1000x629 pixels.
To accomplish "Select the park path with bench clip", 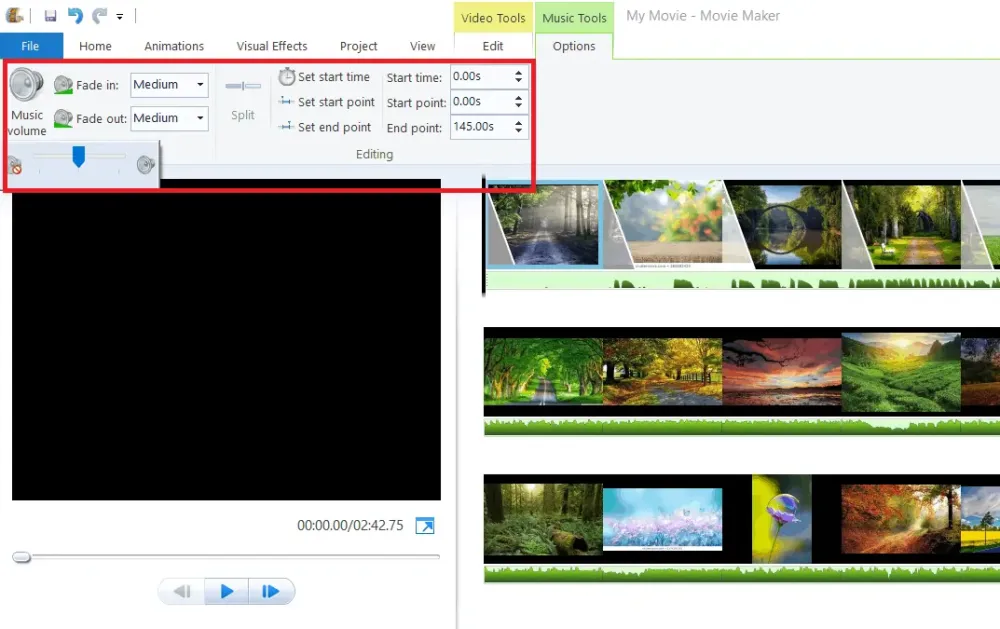I will click(902, 225).
